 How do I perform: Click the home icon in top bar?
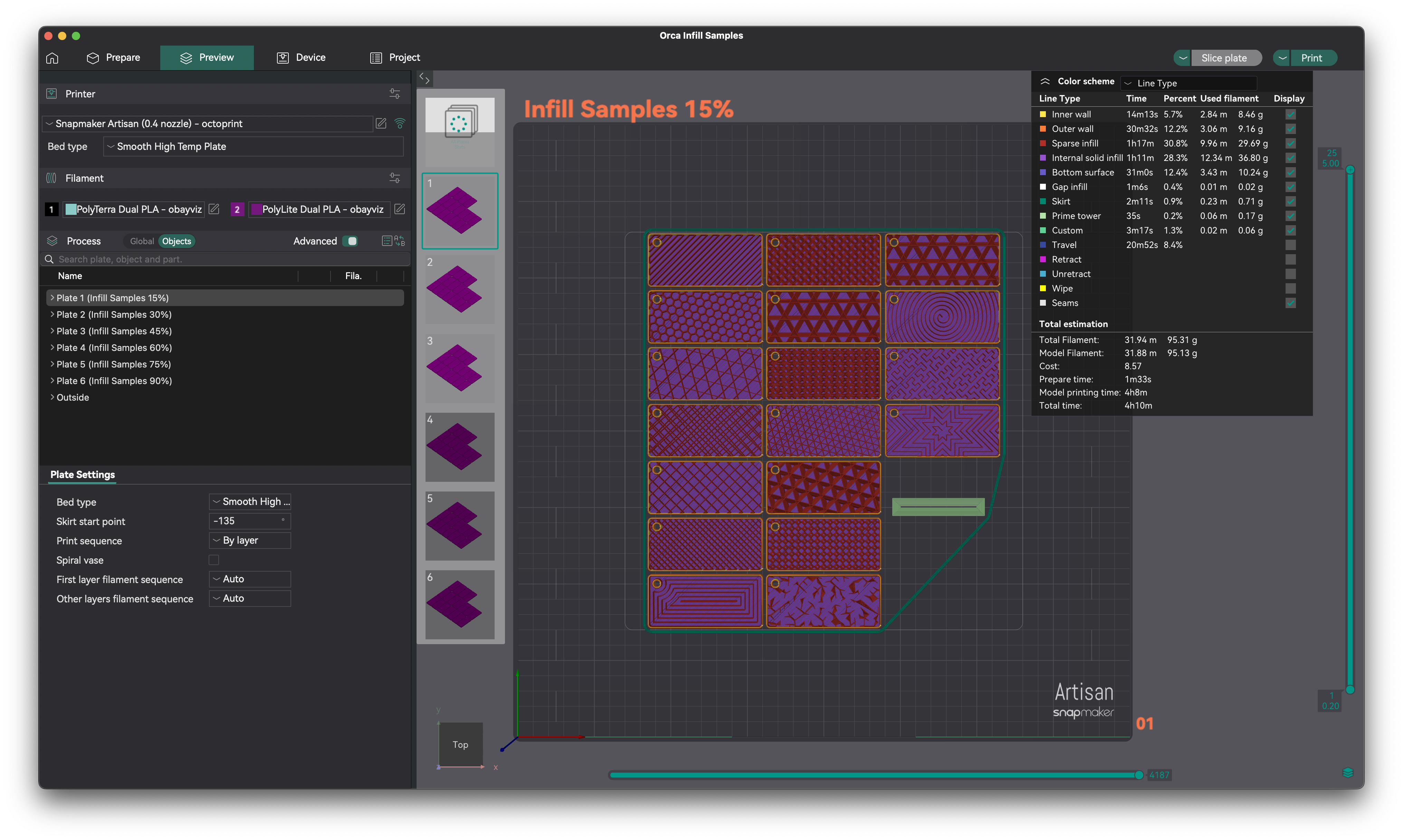tap(52, 58)
